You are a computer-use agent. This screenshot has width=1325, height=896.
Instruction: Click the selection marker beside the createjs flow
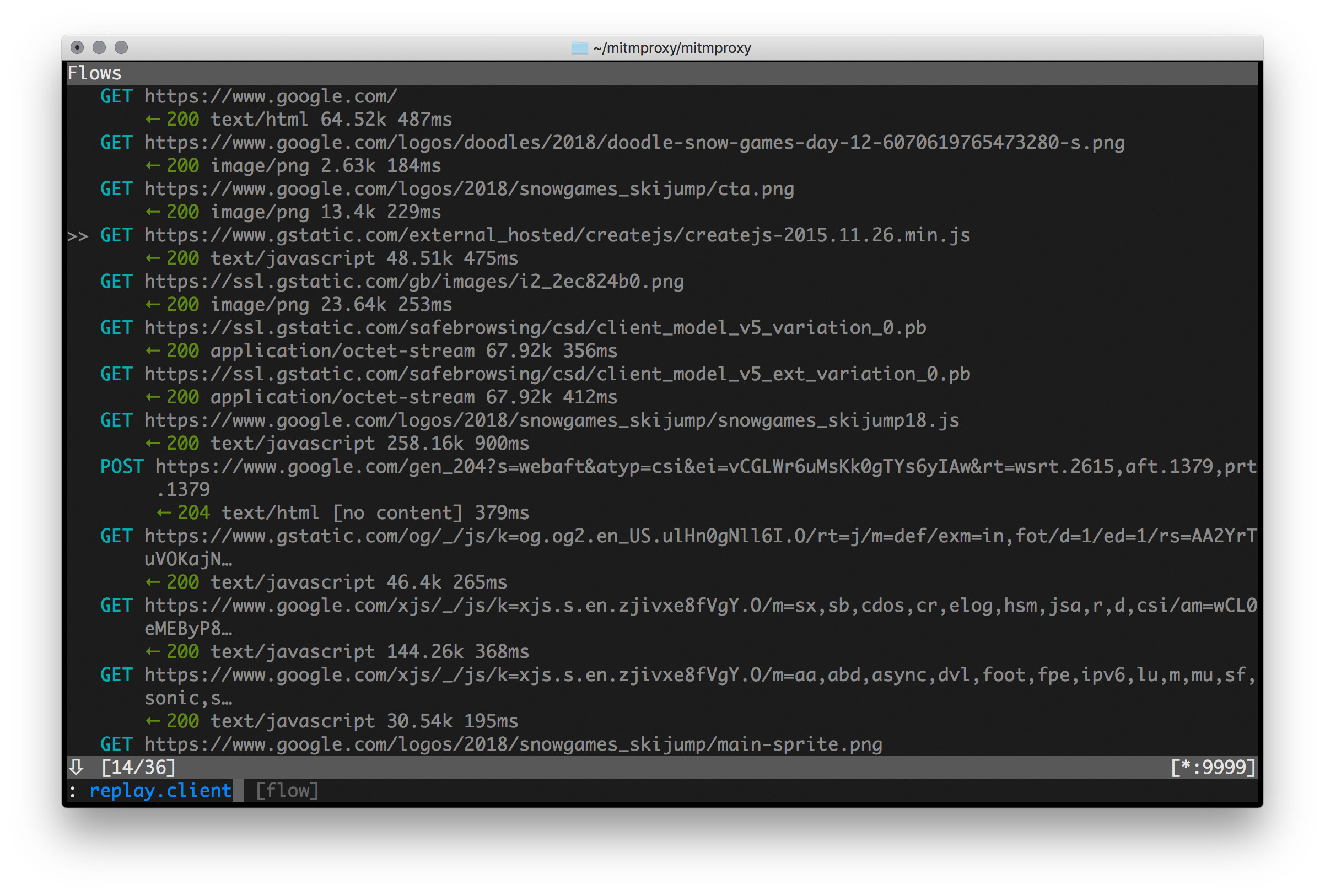(x=78, y=235)
